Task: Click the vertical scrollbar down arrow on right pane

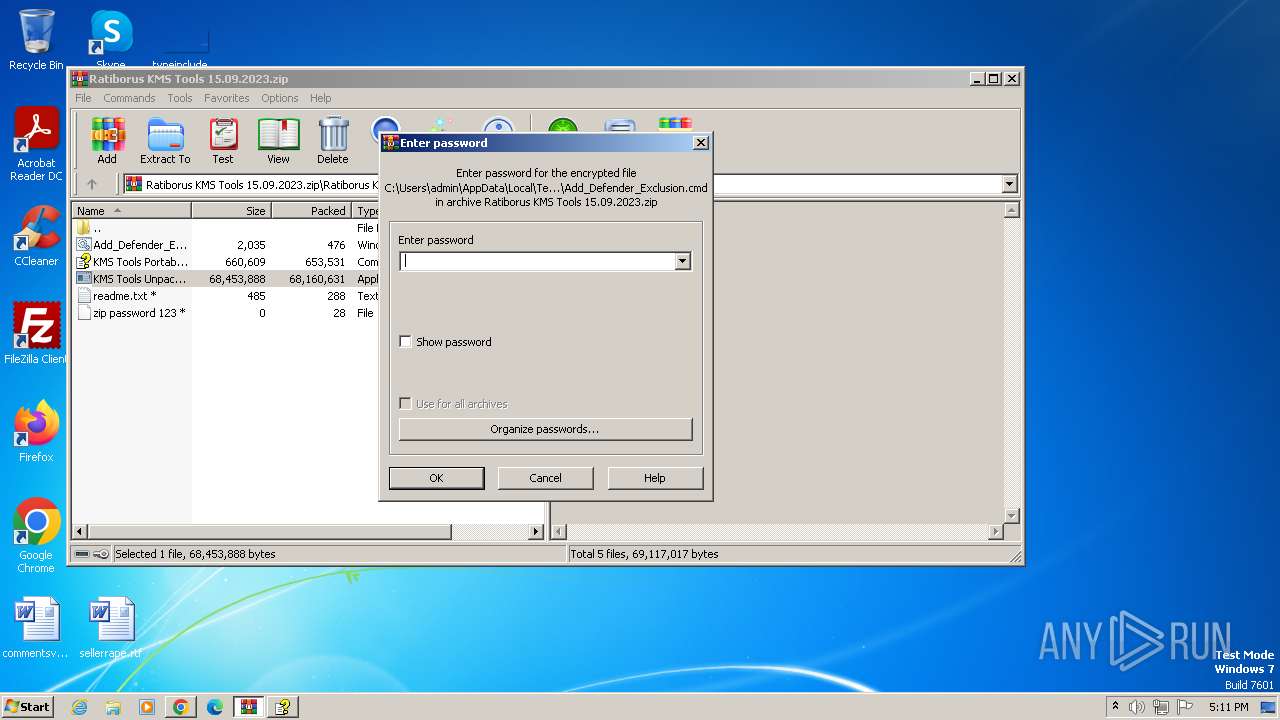Action: pyautogui.click(x=1011, y=516)
